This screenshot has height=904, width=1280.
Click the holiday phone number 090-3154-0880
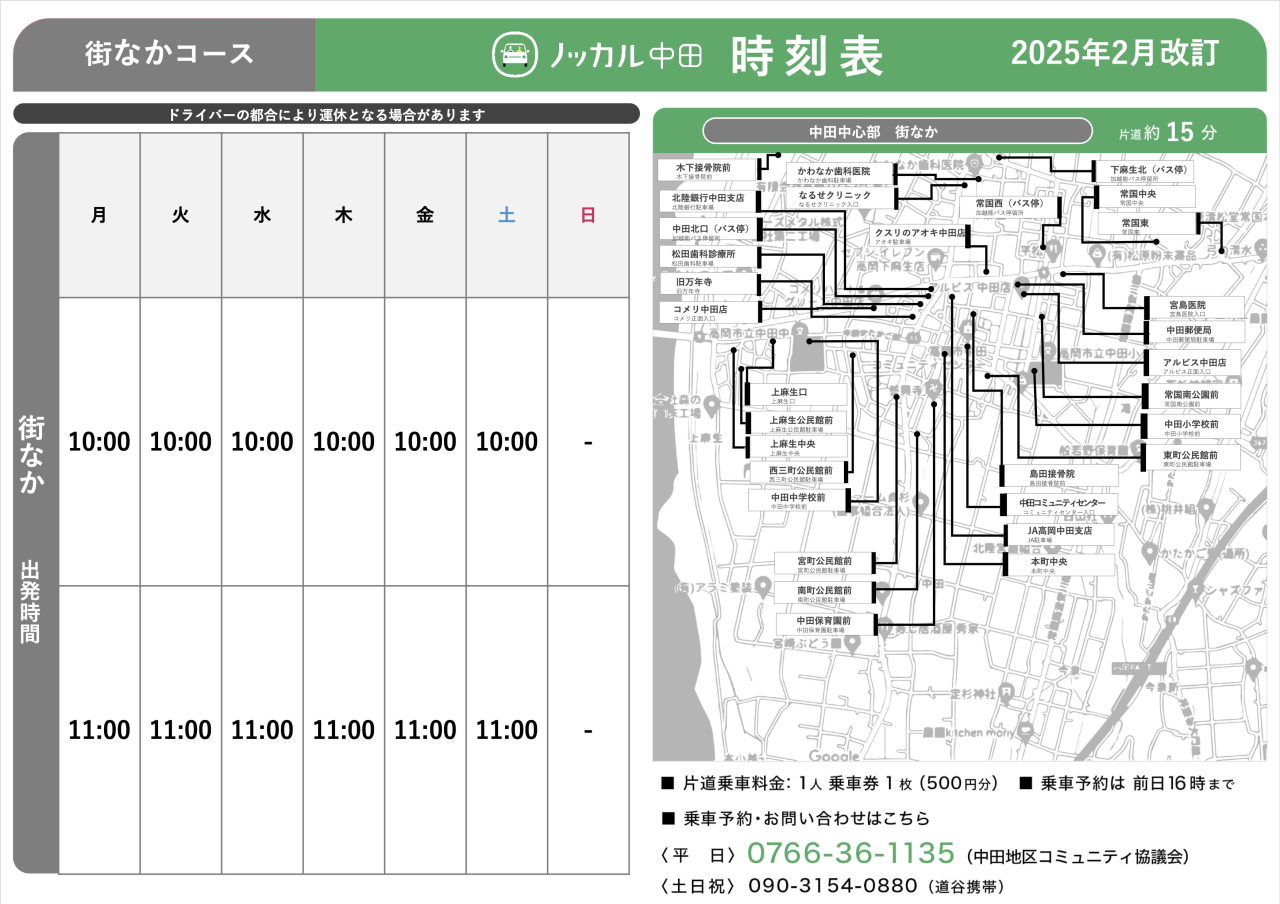tap(832, 886)
